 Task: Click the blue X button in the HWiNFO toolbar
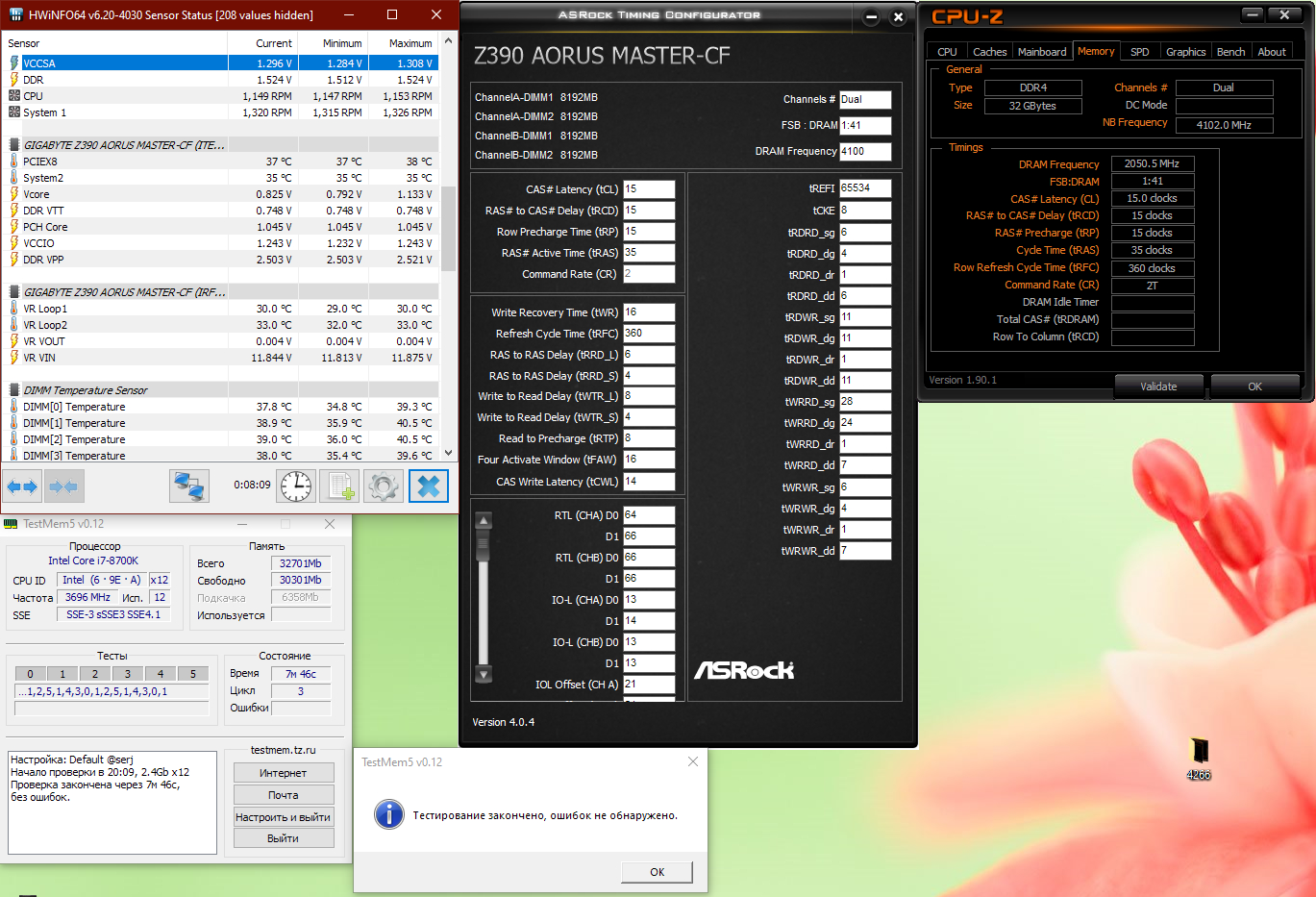pyautogui.click(x=429, y=486)
